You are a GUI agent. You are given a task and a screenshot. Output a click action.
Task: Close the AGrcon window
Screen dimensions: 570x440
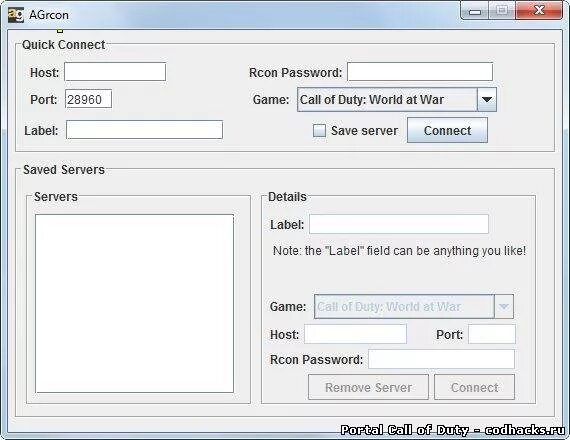coord(539,11)
